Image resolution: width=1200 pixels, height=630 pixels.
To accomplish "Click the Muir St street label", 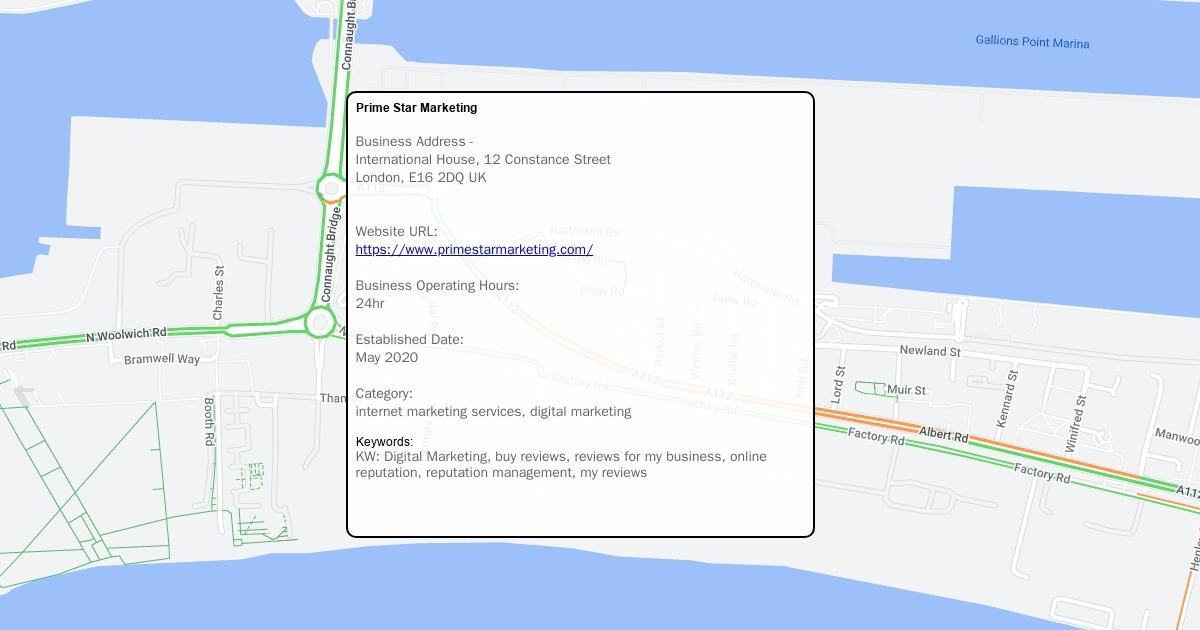I will 906,390.
